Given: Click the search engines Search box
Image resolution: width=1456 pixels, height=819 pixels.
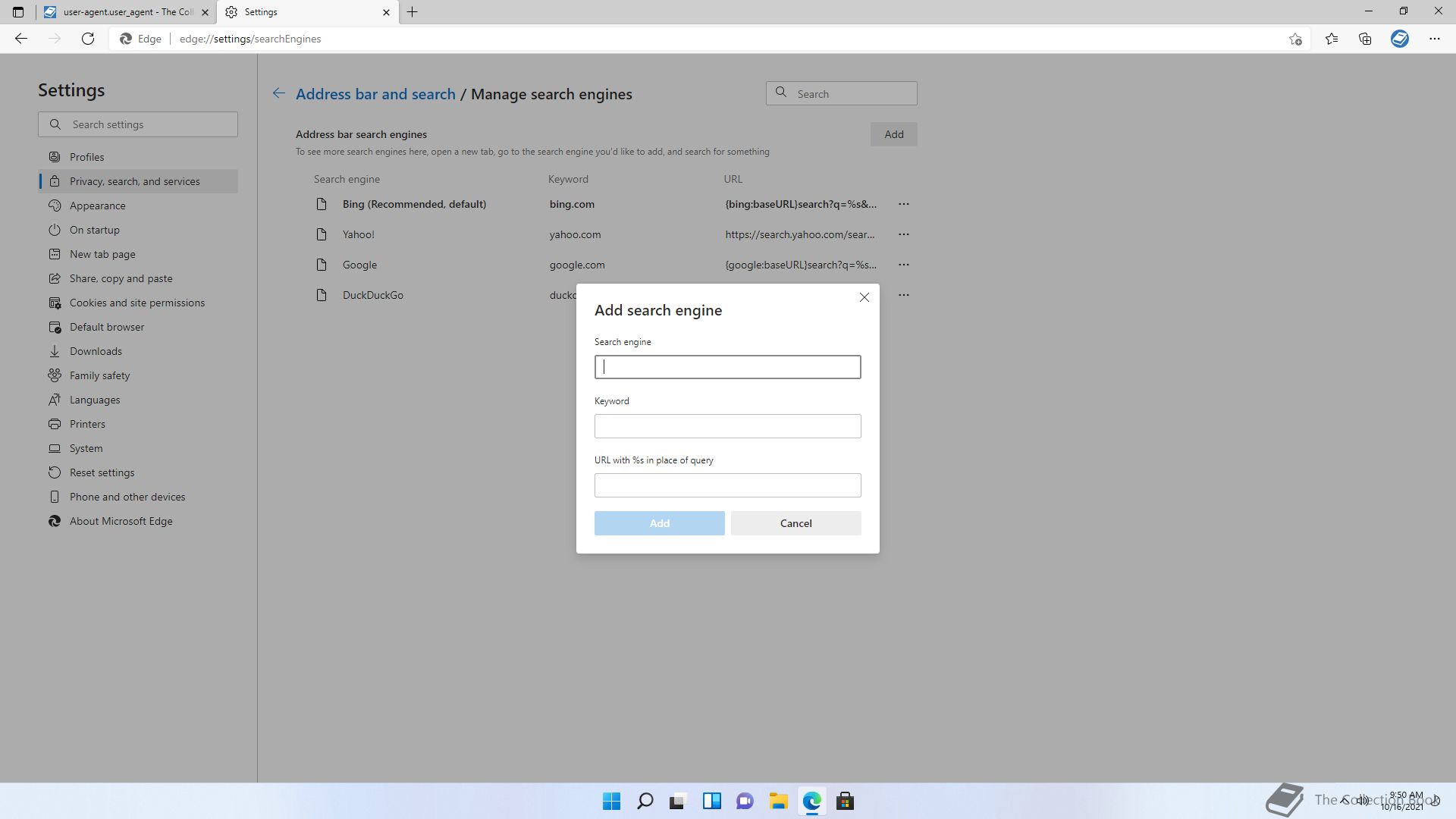Looking at the screenshot, I should point(842,93).
